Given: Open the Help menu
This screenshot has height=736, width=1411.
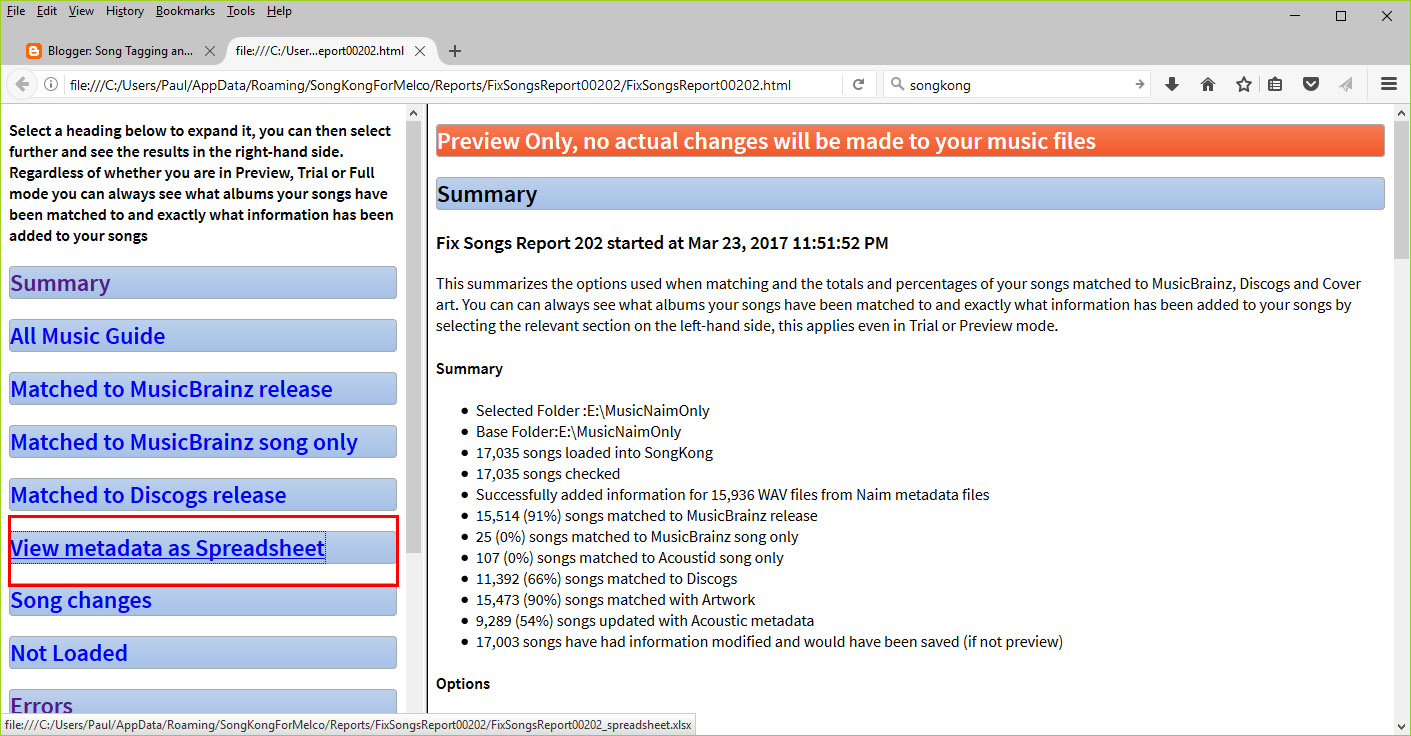Looking at the screenshot, I should [x=280, y=11].
